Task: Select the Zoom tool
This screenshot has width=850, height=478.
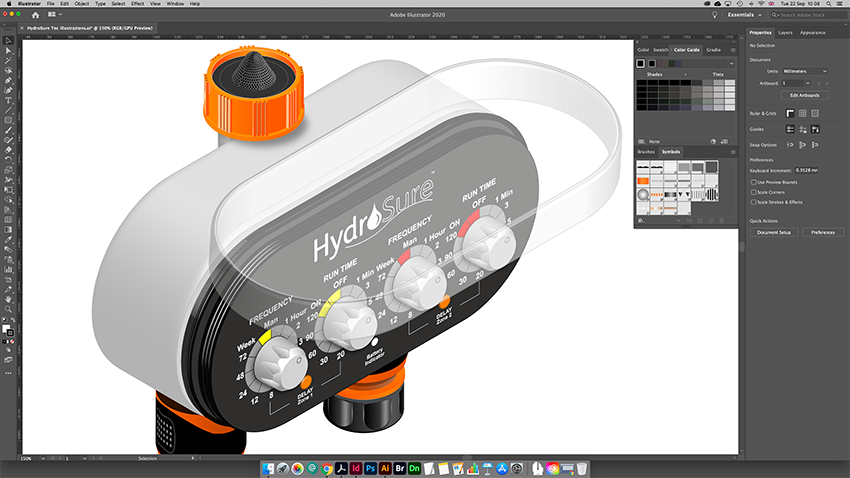Action: point(8,309)
